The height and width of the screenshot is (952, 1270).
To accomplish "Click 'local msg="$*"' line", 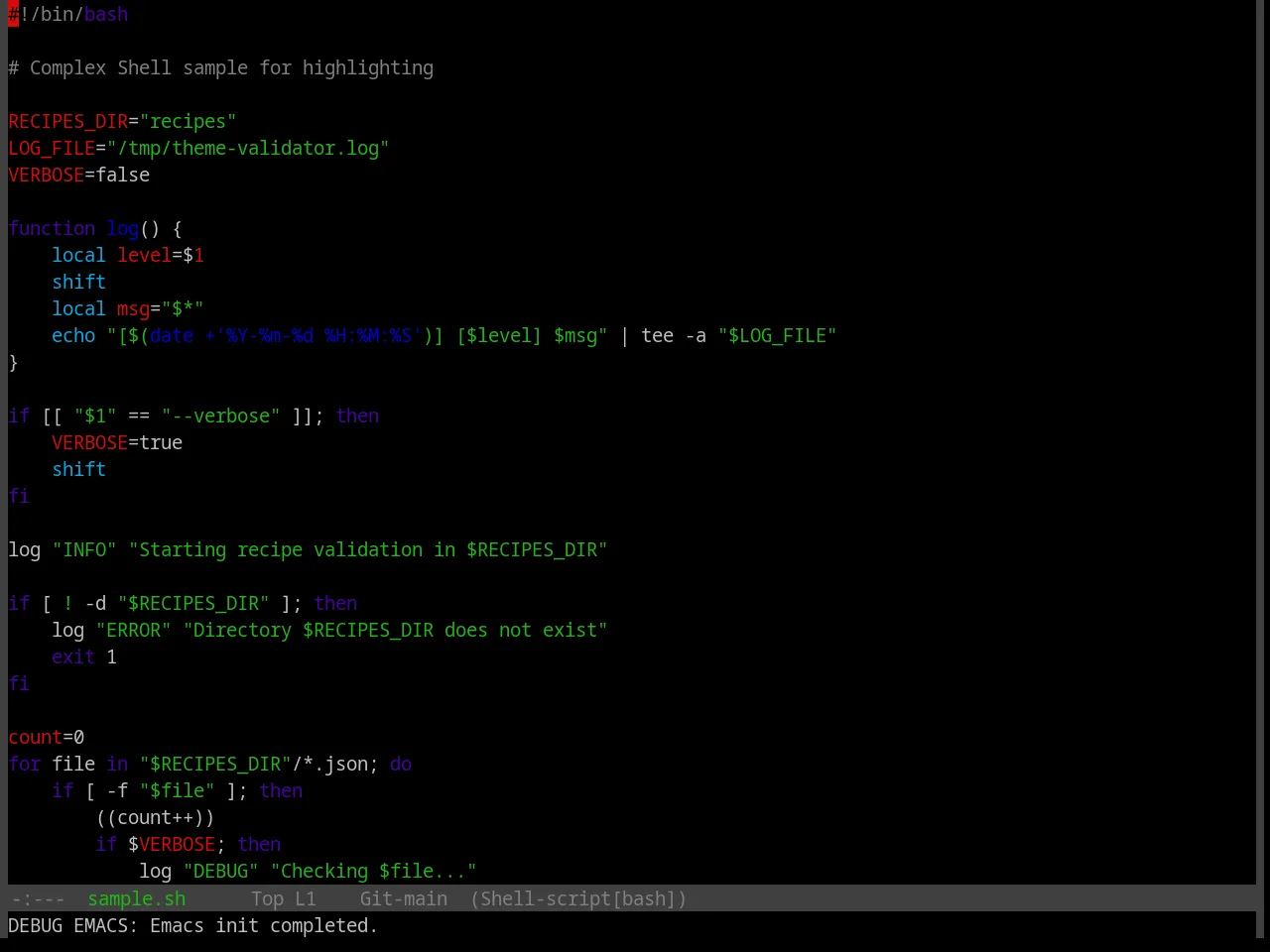I will coord(128,308).
